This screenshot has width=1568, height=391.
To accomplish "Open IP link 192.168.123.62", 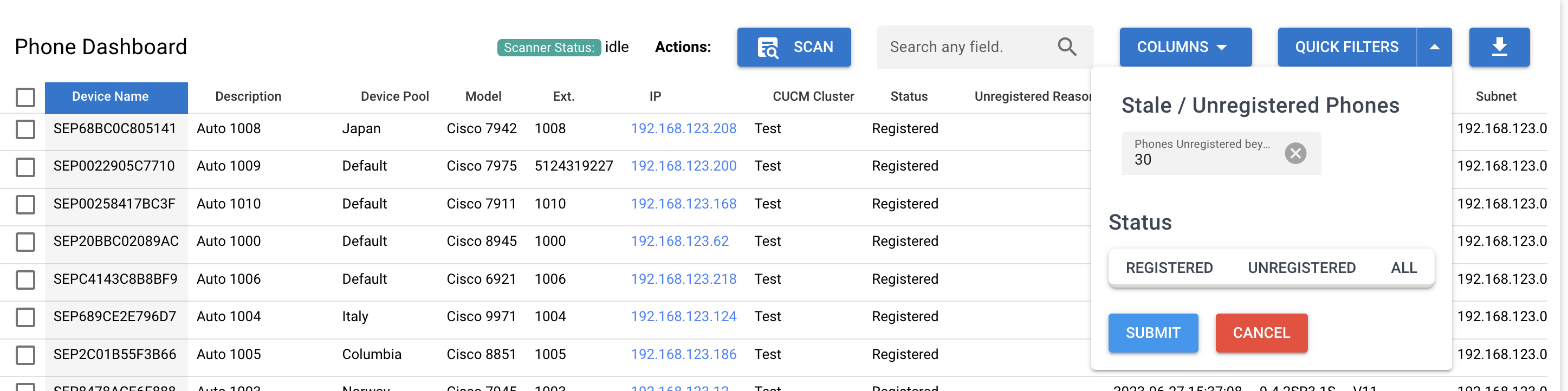I will (679, 242).
